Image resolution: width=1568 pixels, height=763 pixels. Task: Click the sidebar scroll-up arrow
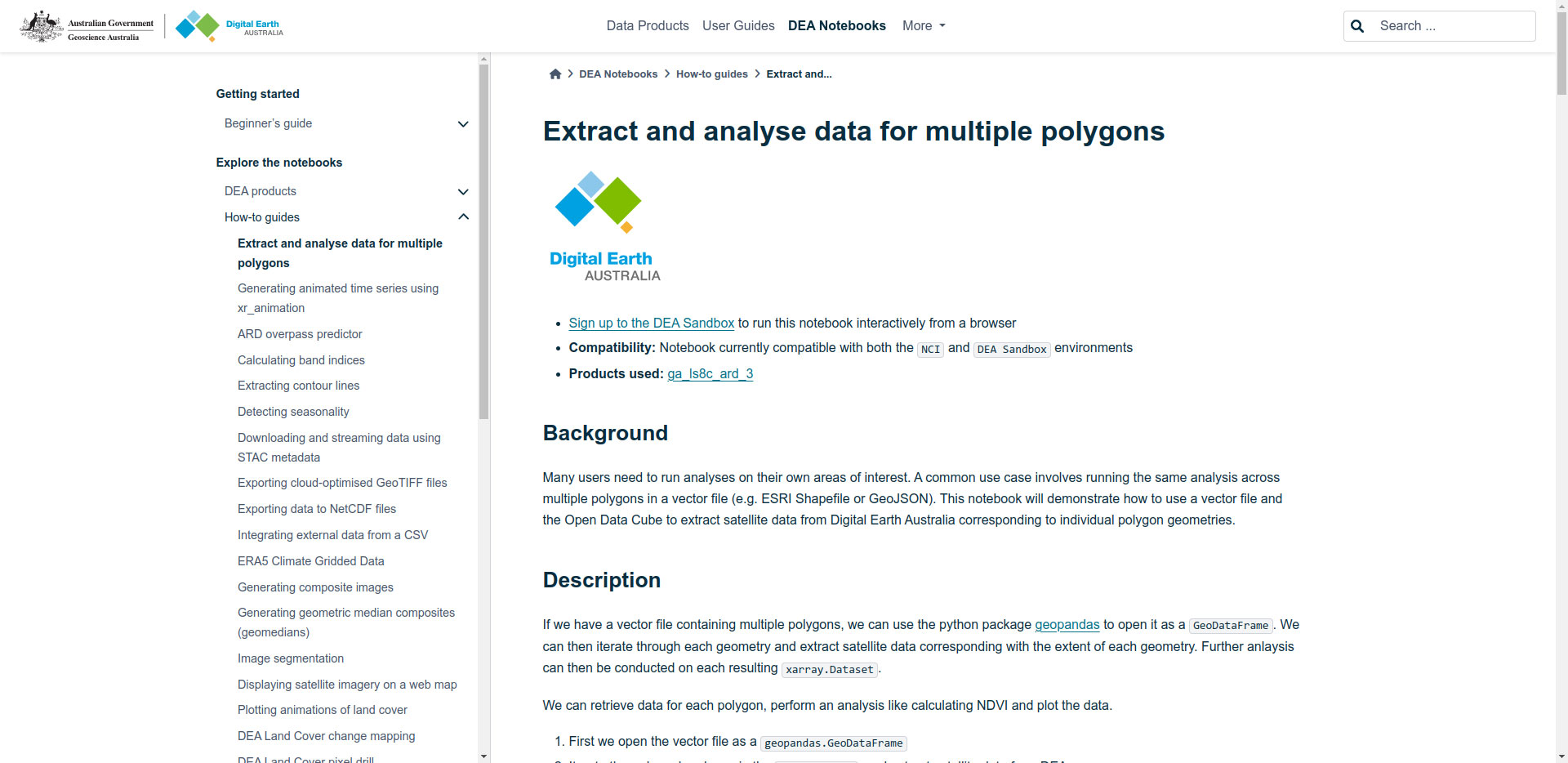(484, 59)
